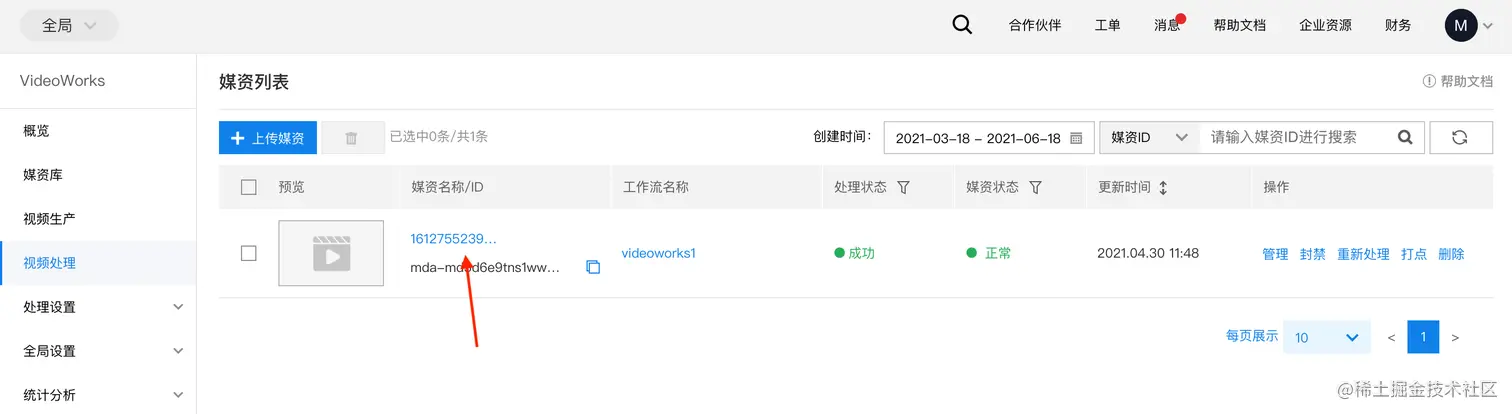Image resolution: width=1512 pixels, height=414 pixels.
Task: Click 已选中0条/共1条 selection count text
Action: pos(438,137)
